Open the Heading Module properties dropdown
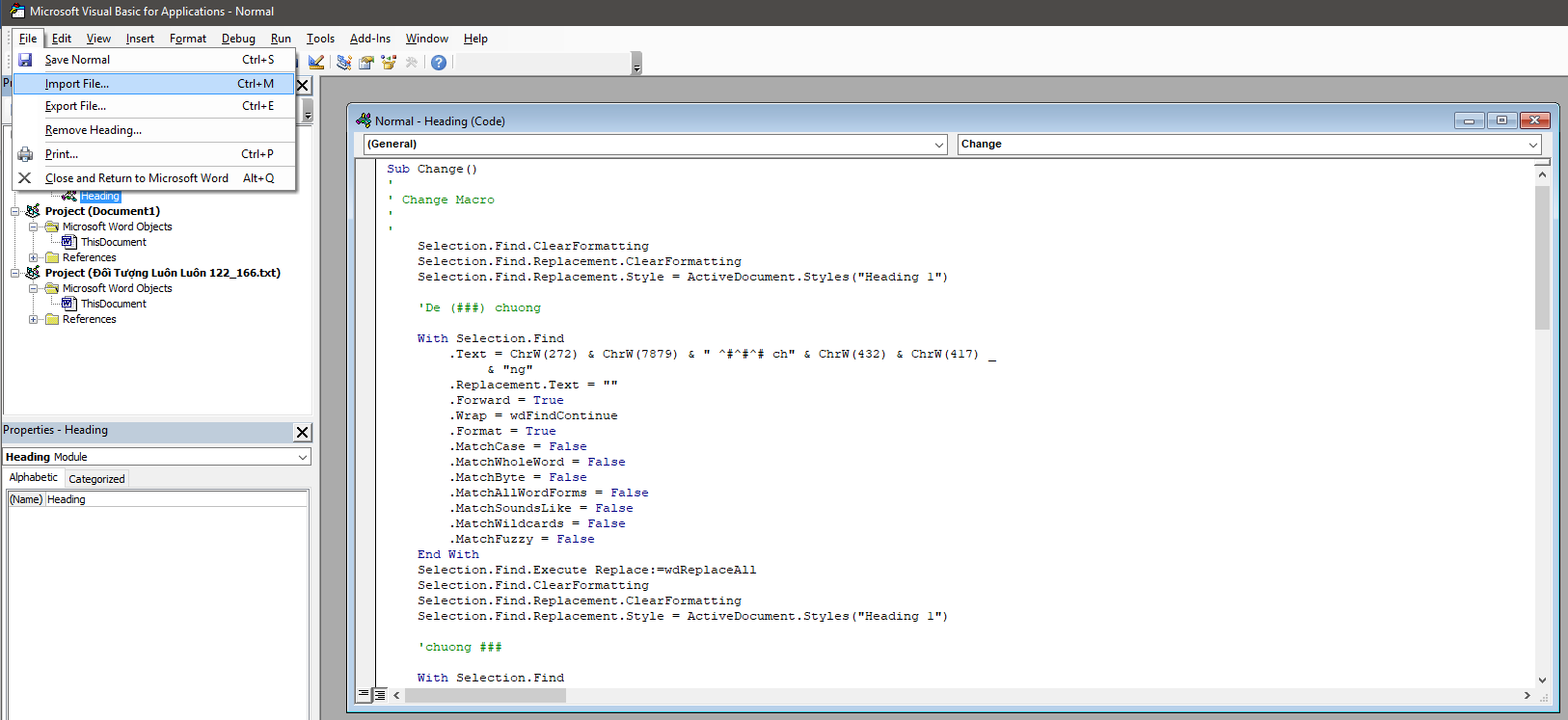The height and width of the screenshot is (720, 1568). point(303,457)
